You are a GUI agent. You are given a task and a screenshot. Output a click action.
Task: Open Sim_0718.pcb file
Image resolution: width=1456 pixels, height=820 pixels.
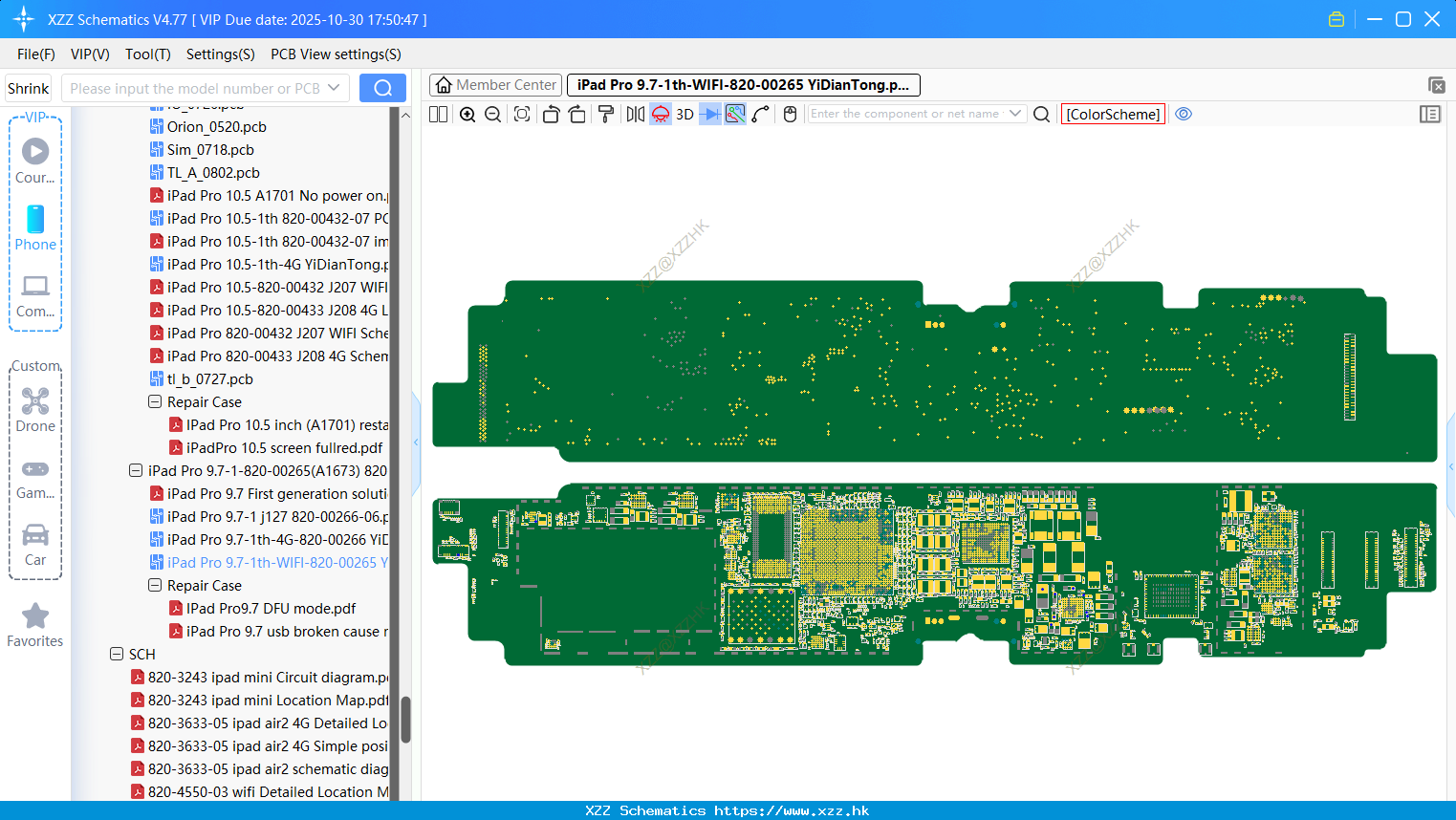pyautogui.click(x=203, y=150)
